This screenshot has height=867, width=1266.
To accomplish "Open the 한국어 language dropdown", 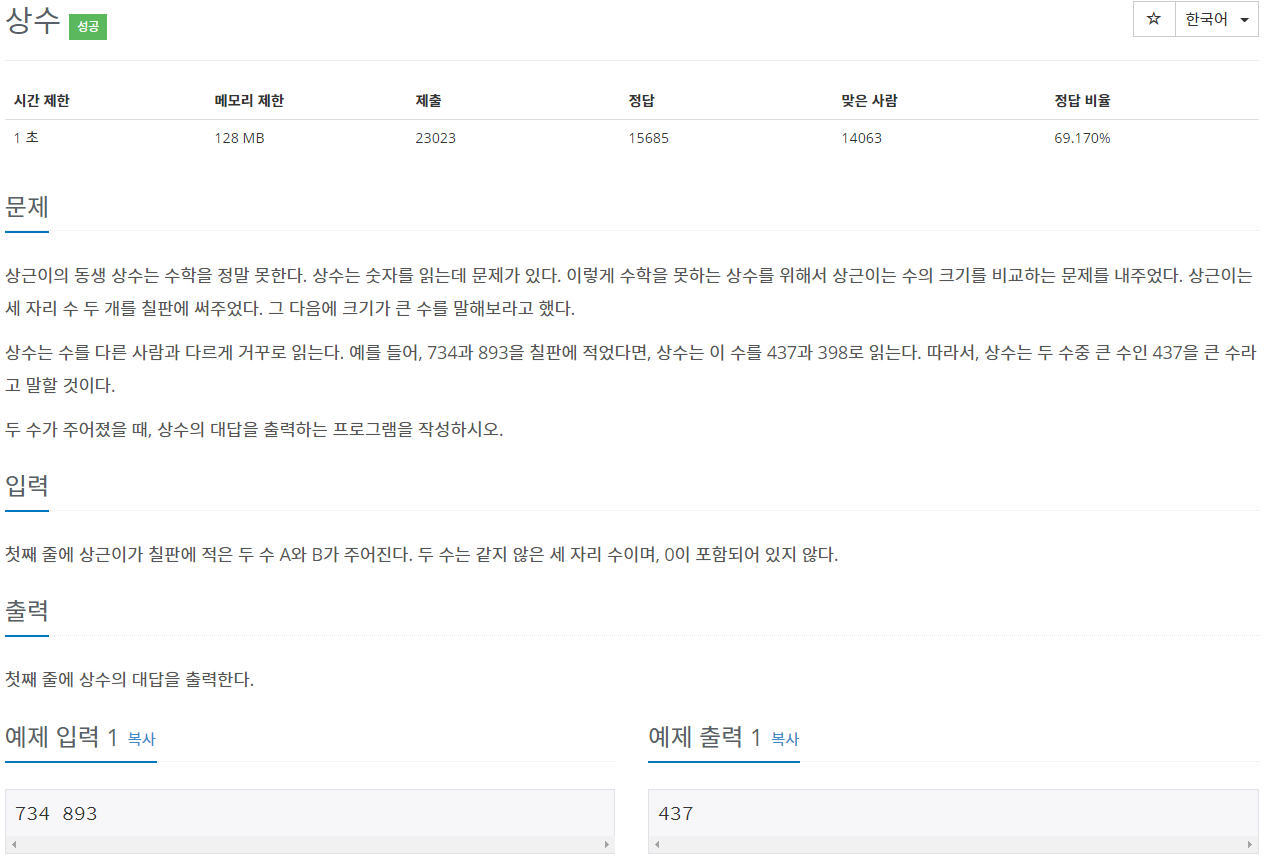I will 1216,19.
